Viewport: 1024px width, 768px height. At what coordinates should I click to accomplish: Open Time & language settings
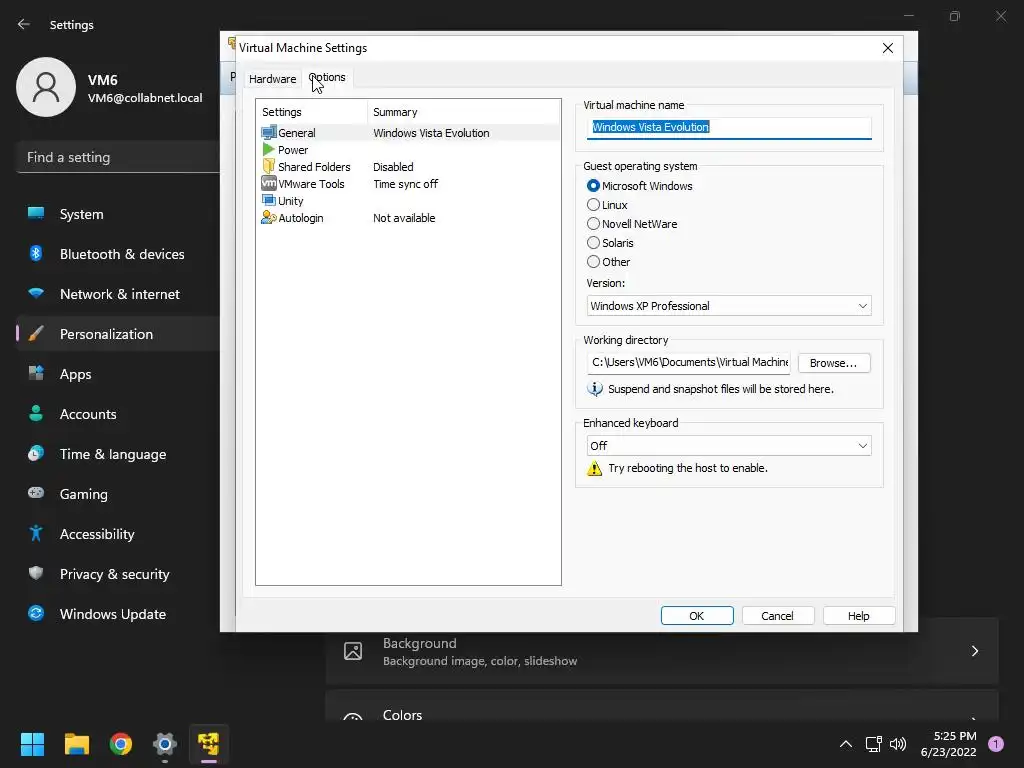tap(112, 454)
